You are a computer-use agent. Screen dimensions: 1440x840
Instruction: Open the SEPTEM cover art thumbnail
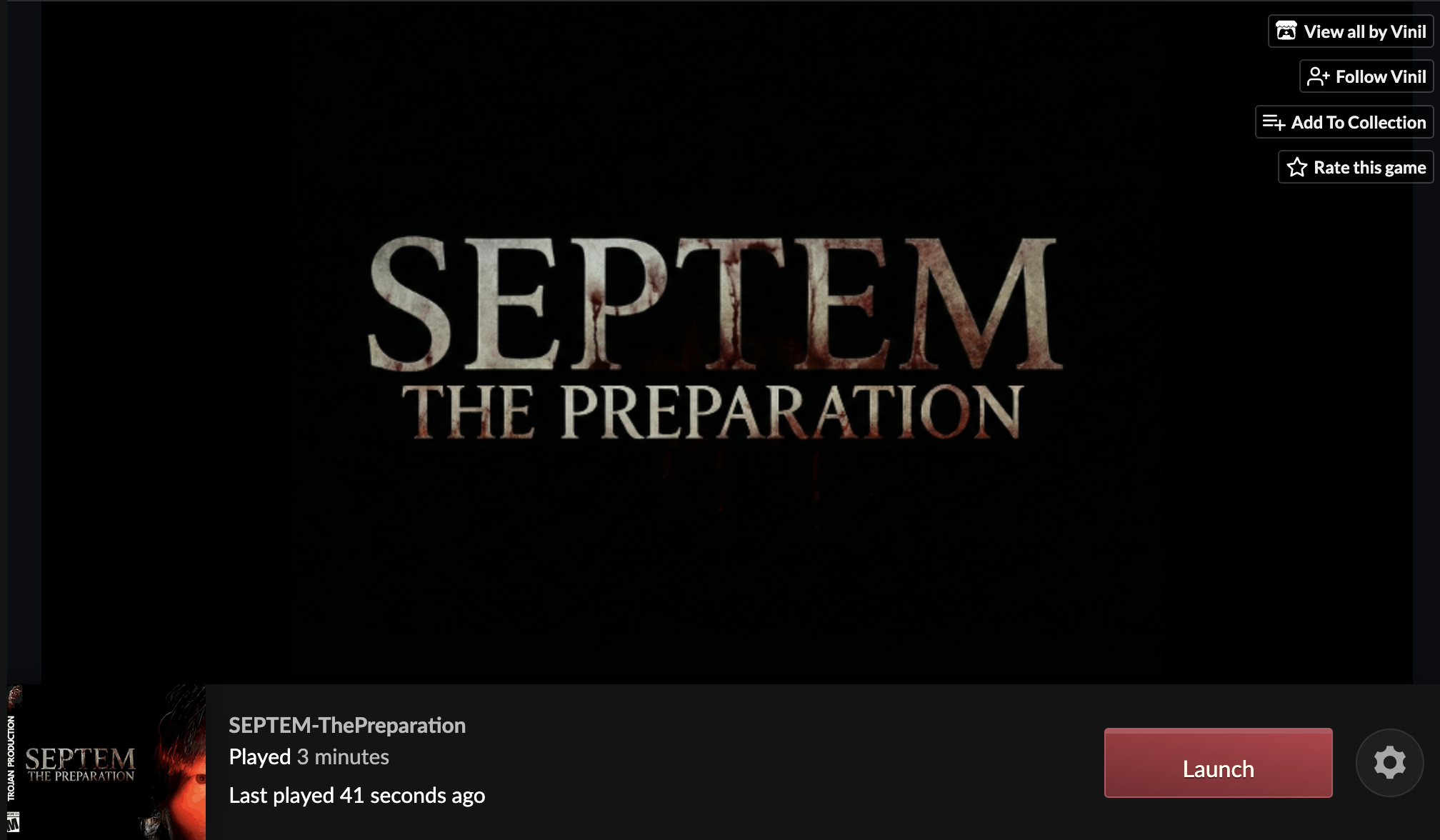106,762
